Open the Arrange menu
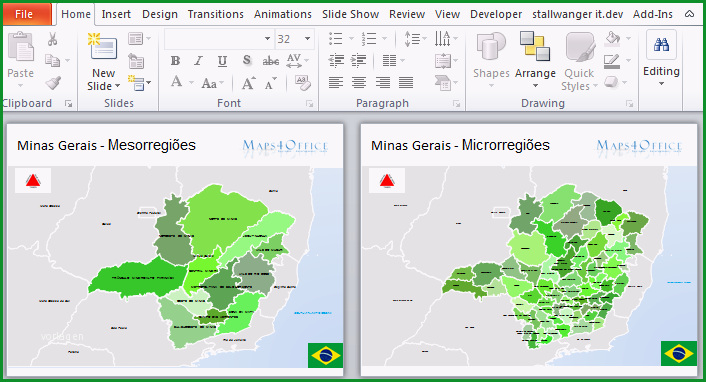The height and width of the screenshot is (382, 706). [535, 60]
